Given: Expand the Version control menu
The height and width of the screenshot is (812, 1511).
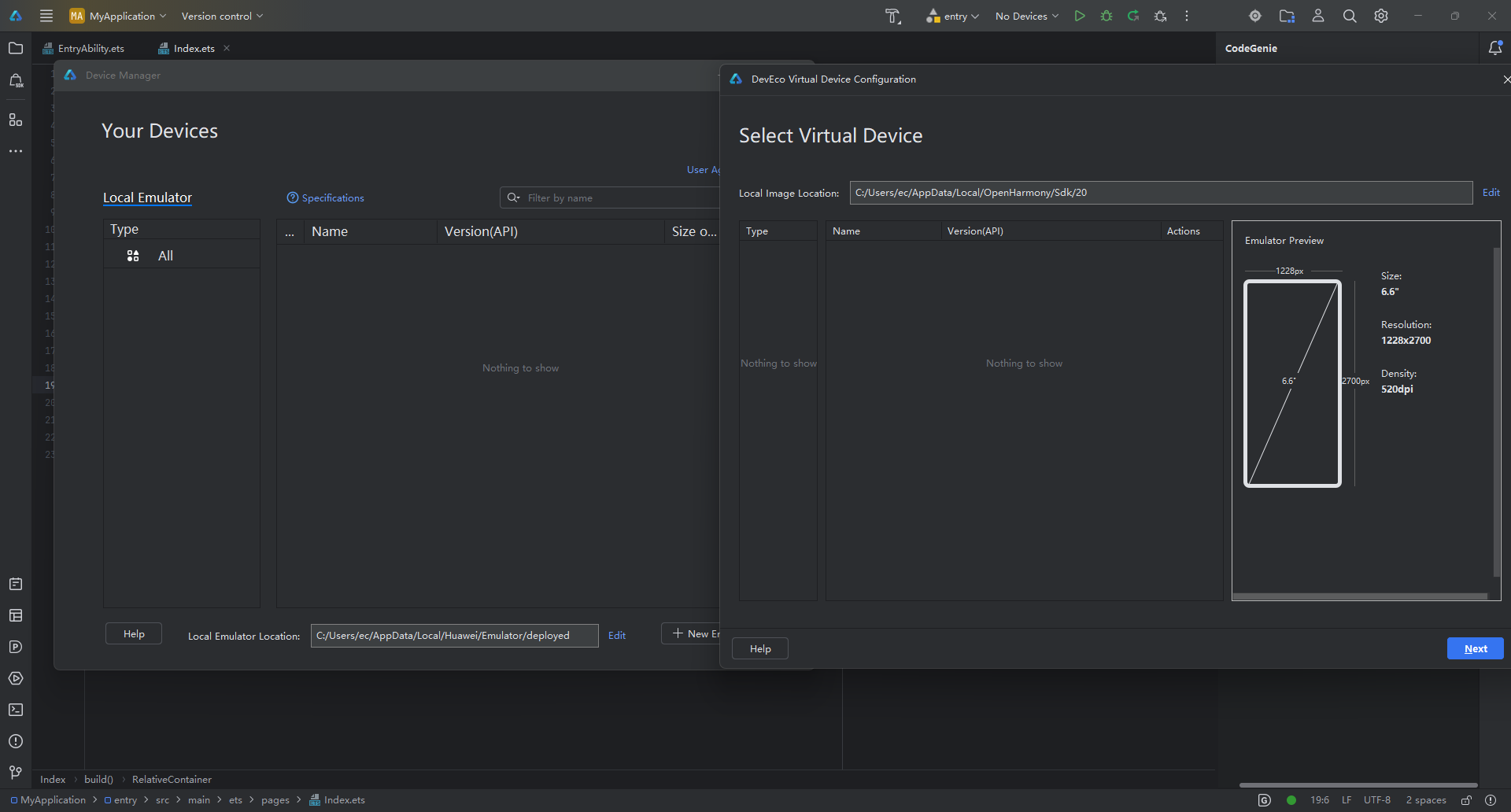Looking at the screenshot, I should 222,16.
